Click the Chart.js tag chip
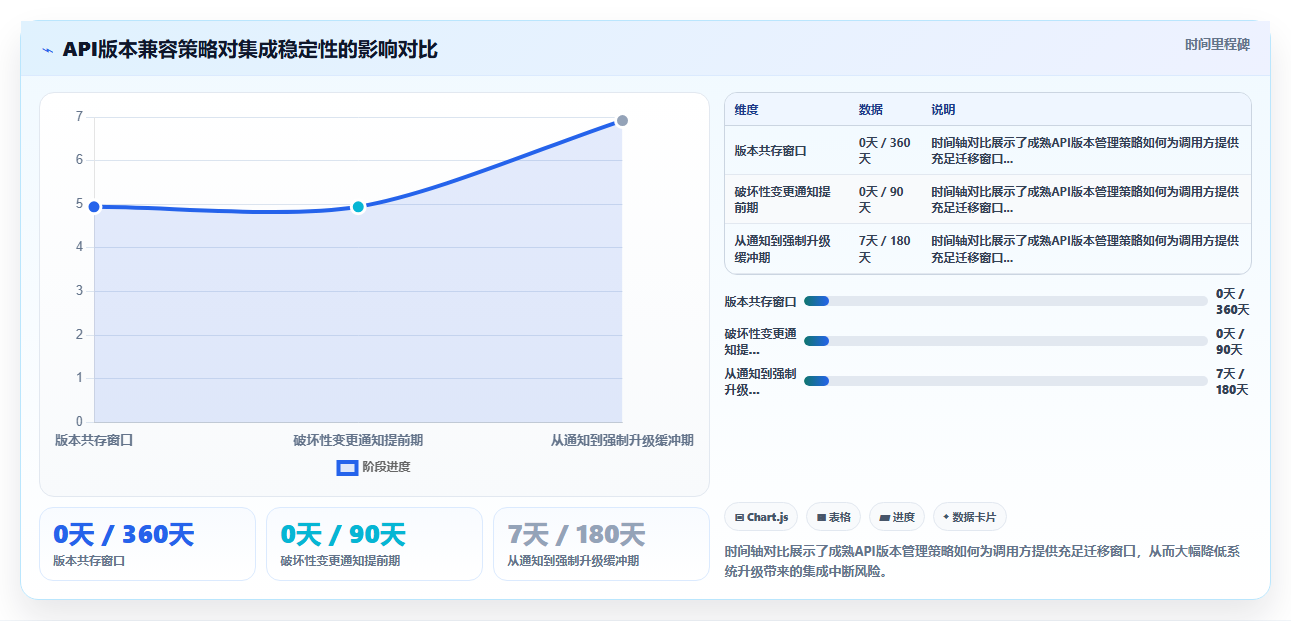 click(x=761, y=517)
